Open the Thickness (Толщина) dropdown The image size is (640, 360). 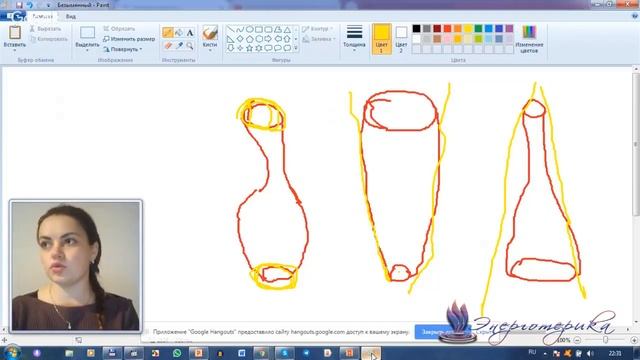pyautogui.click(x=354, y=38)
